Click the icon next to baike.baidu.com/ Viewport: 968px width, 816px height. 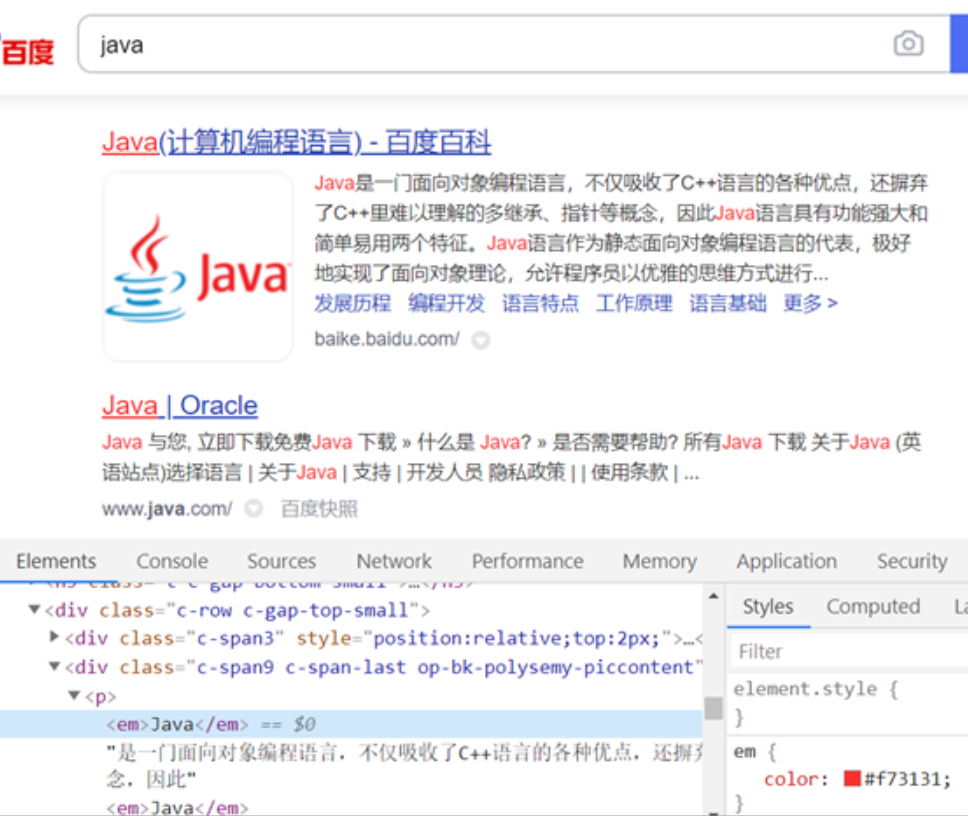tap(481, 340)
